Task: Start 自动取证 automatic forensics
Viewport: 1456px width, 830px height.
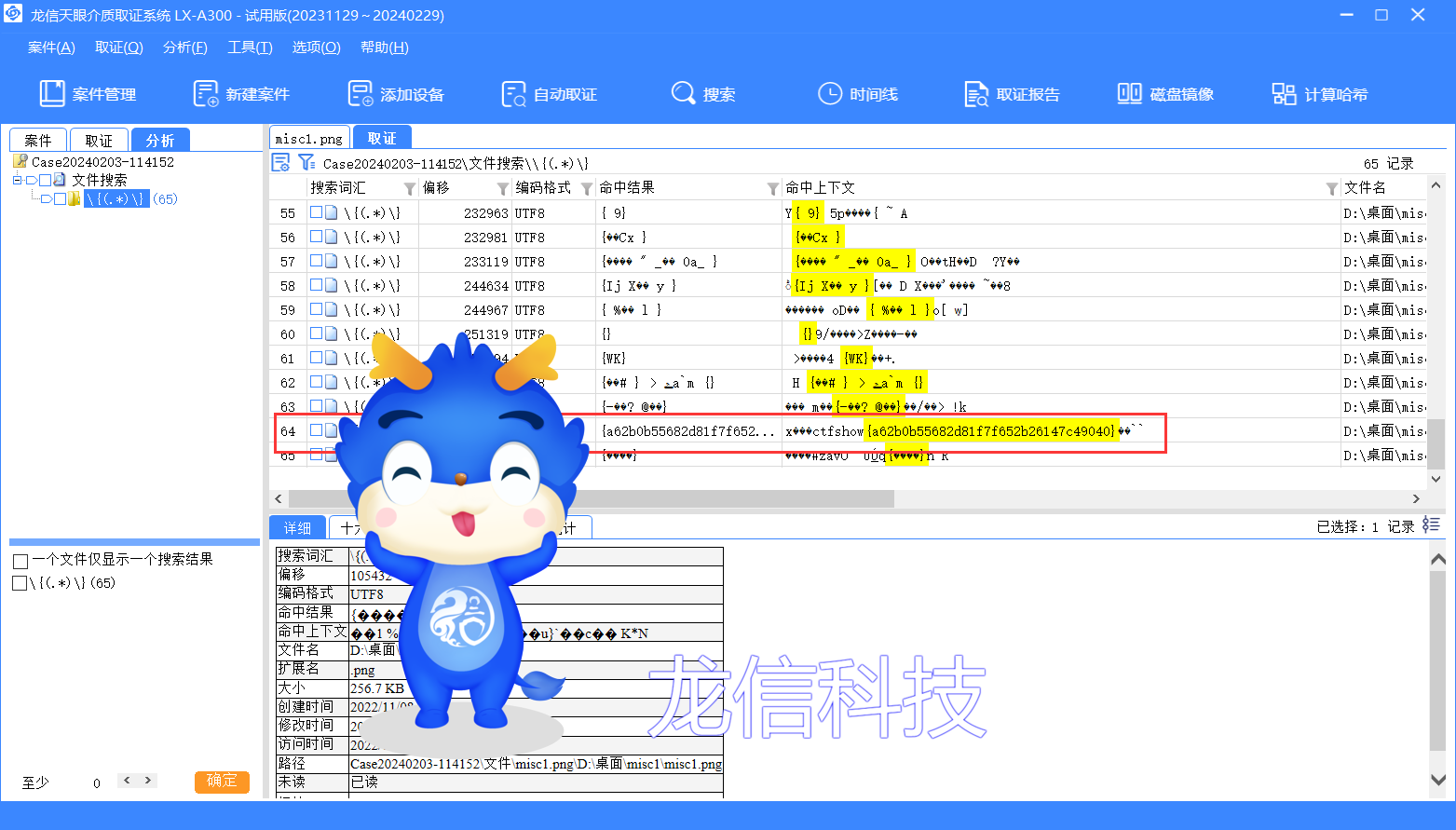Action: (x=549, y=94)
